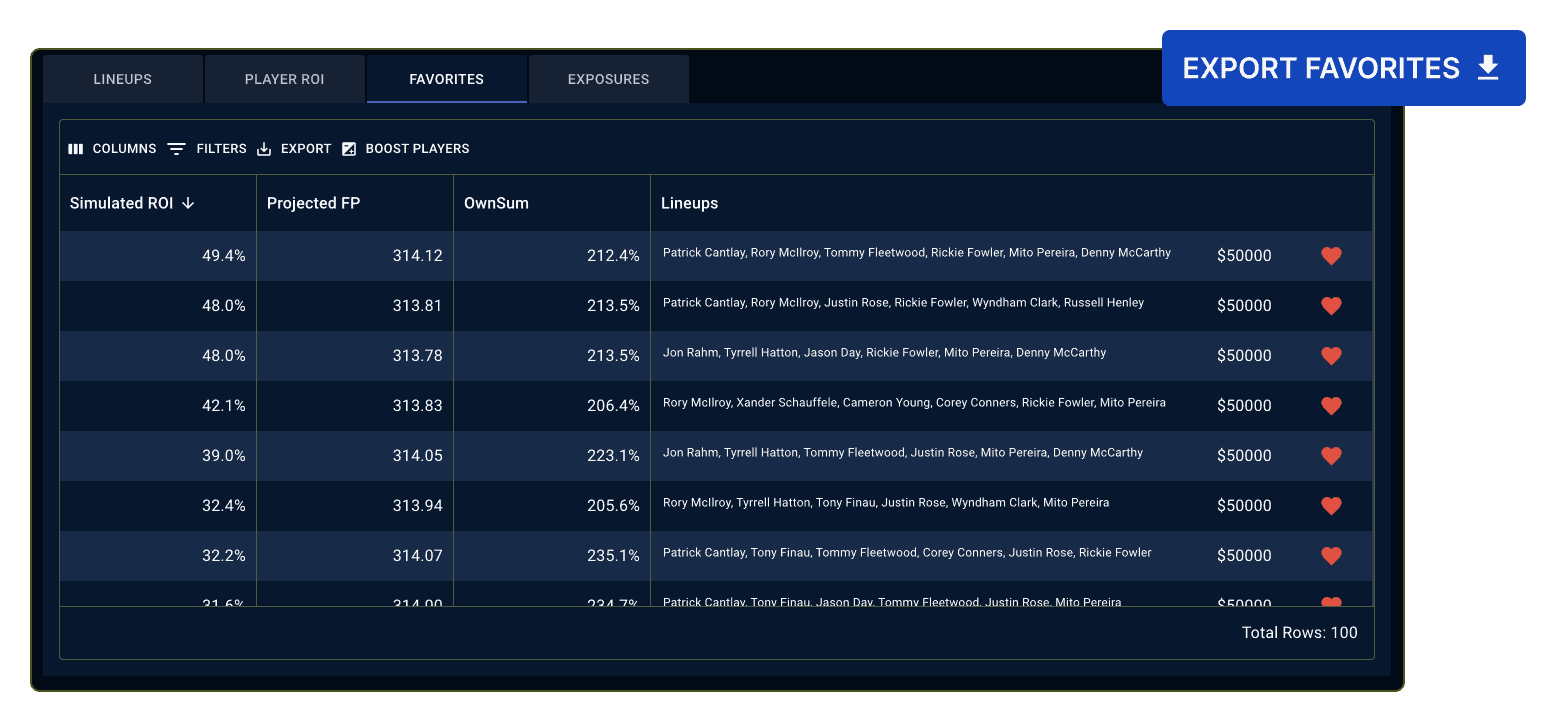The image size is (1556, 722).
Task: Click the $50000 salary on the top lineup
Action: (x=1244, y=255)
